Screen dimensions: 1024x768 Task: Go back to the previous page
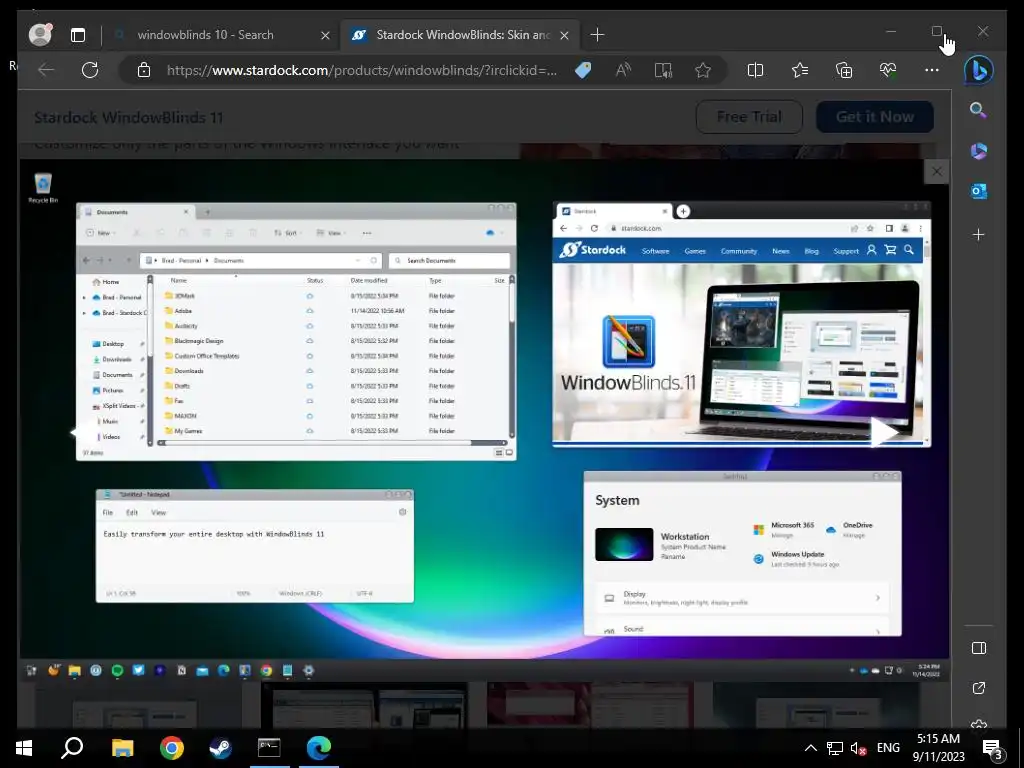tap(46, 70)
